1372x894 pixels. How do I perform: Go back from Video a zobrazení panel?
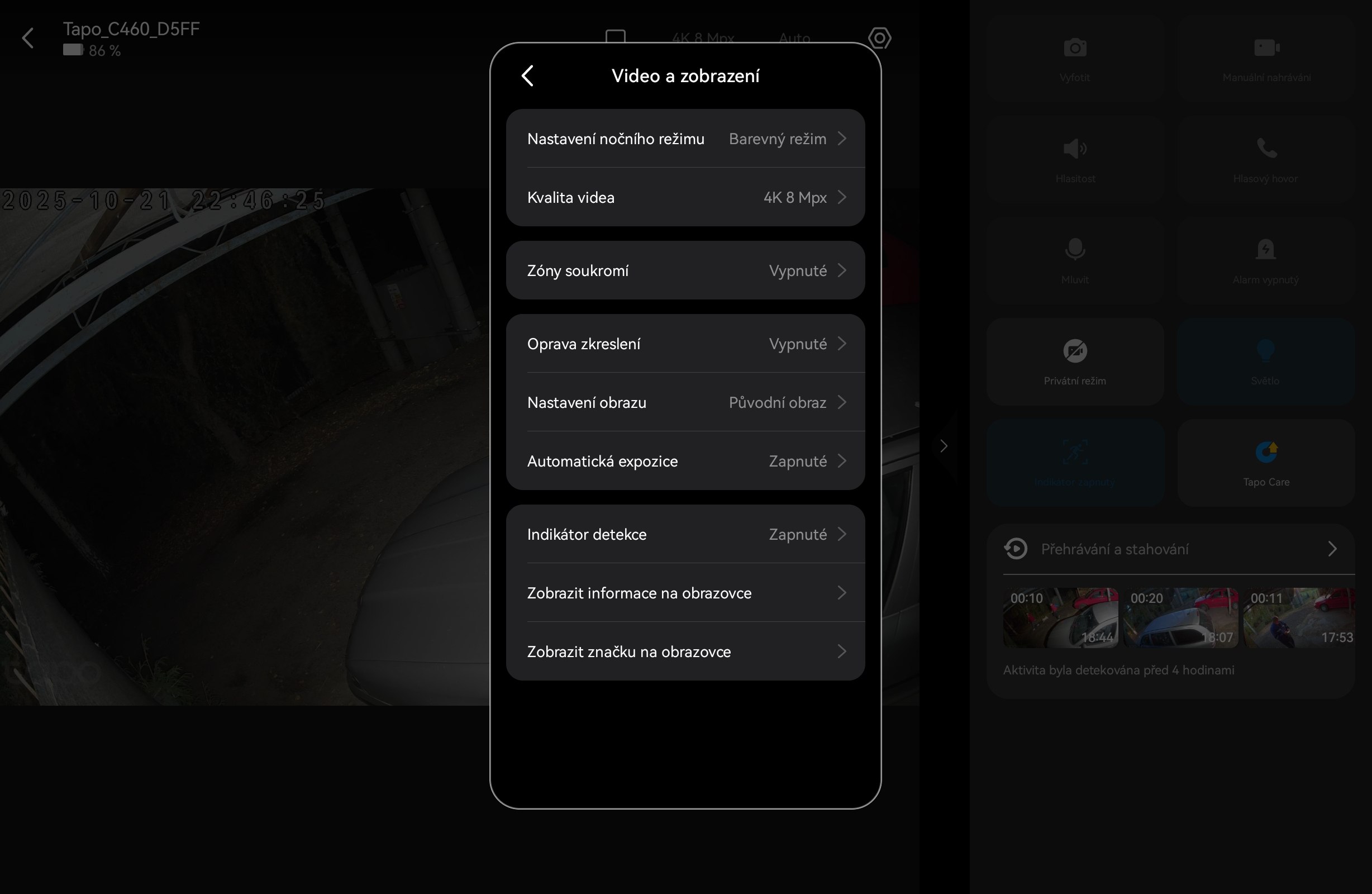click(527, 75)
